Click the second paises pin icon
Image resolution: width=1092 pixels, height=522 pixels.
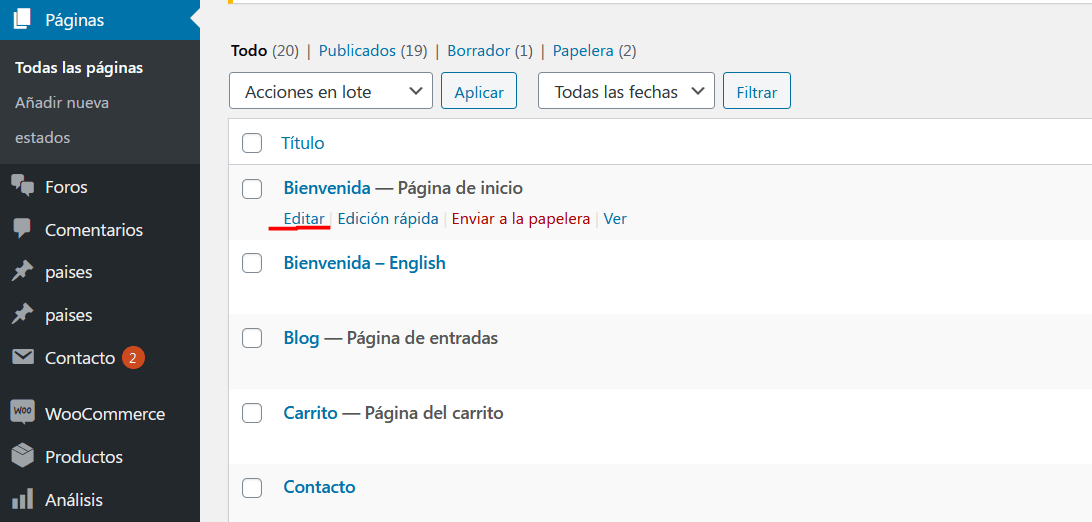22,315
